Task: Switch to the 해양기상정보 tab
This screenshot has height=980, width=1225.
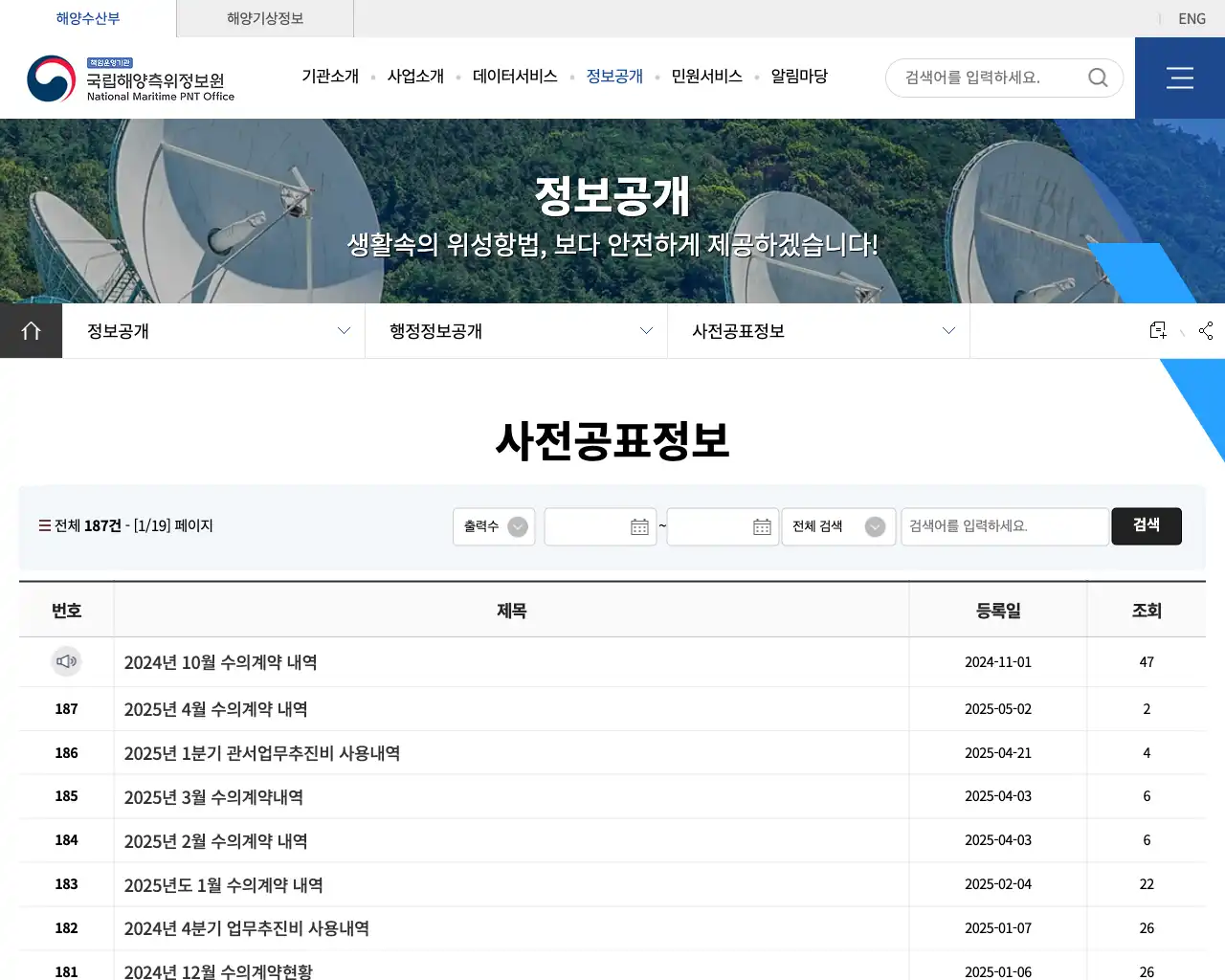Action: (x=265, y=18)
